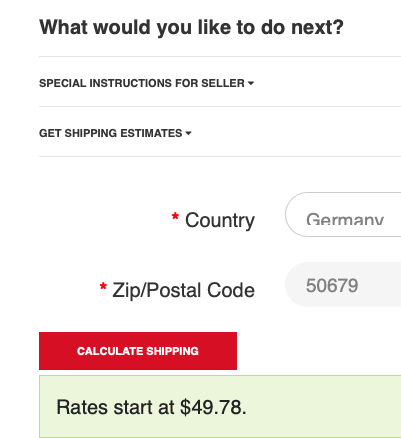Click the green rates notification box

coord(220,407)
